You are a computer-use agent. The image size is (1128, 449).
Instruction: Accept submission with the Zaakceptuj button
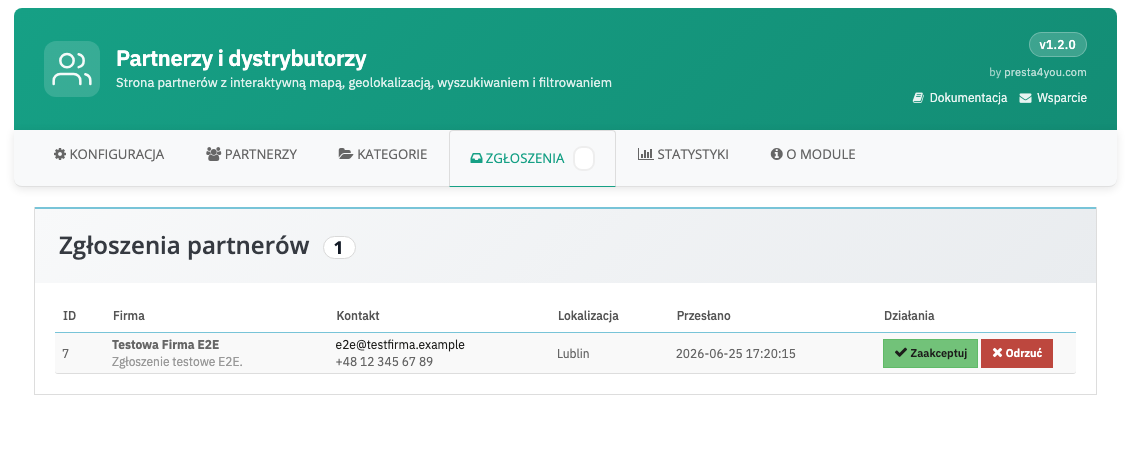coord(930,353)
